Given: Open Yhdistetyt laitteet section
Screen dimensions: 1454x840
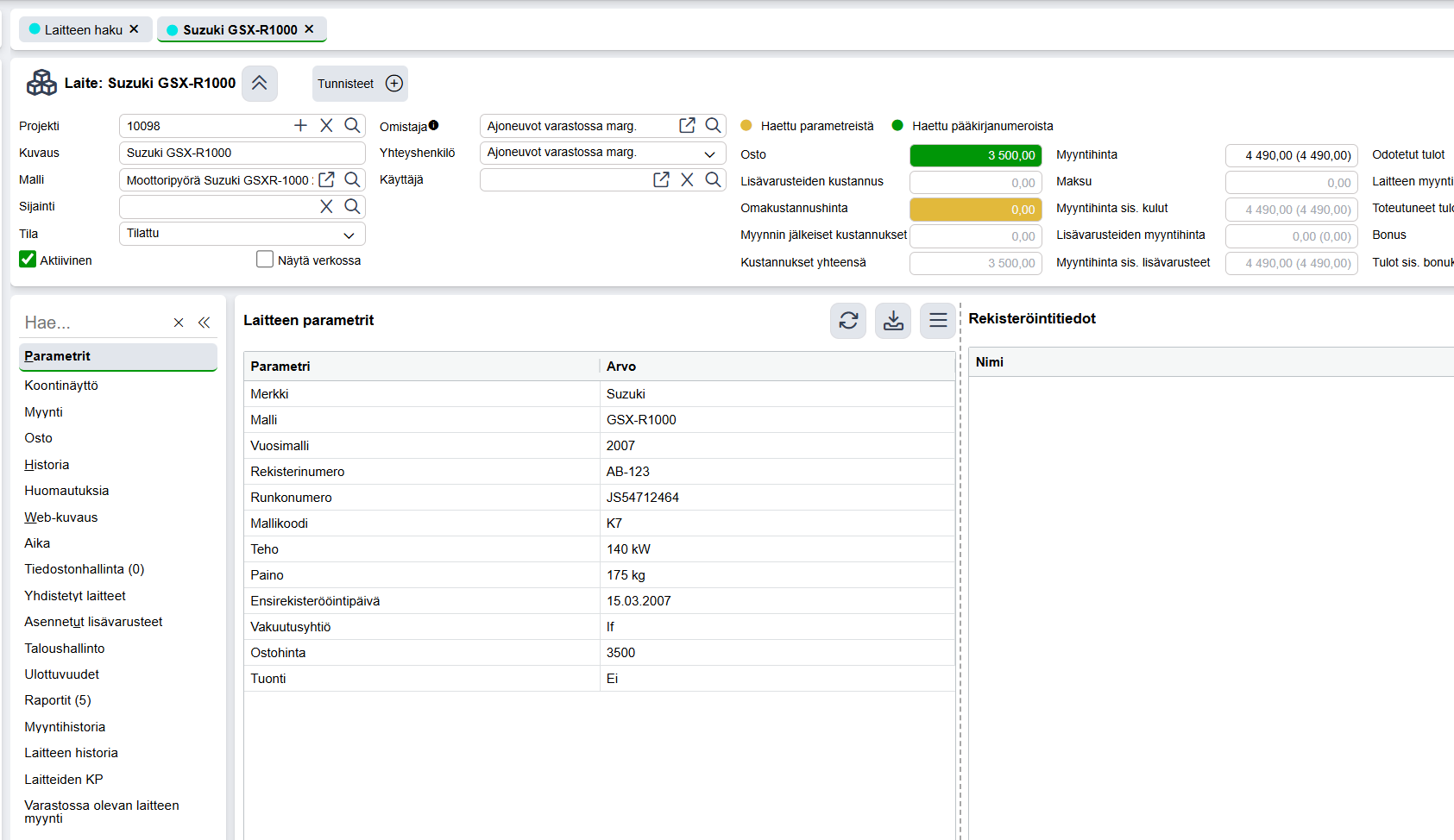Looking at the screenshot, I should [75, 596].
